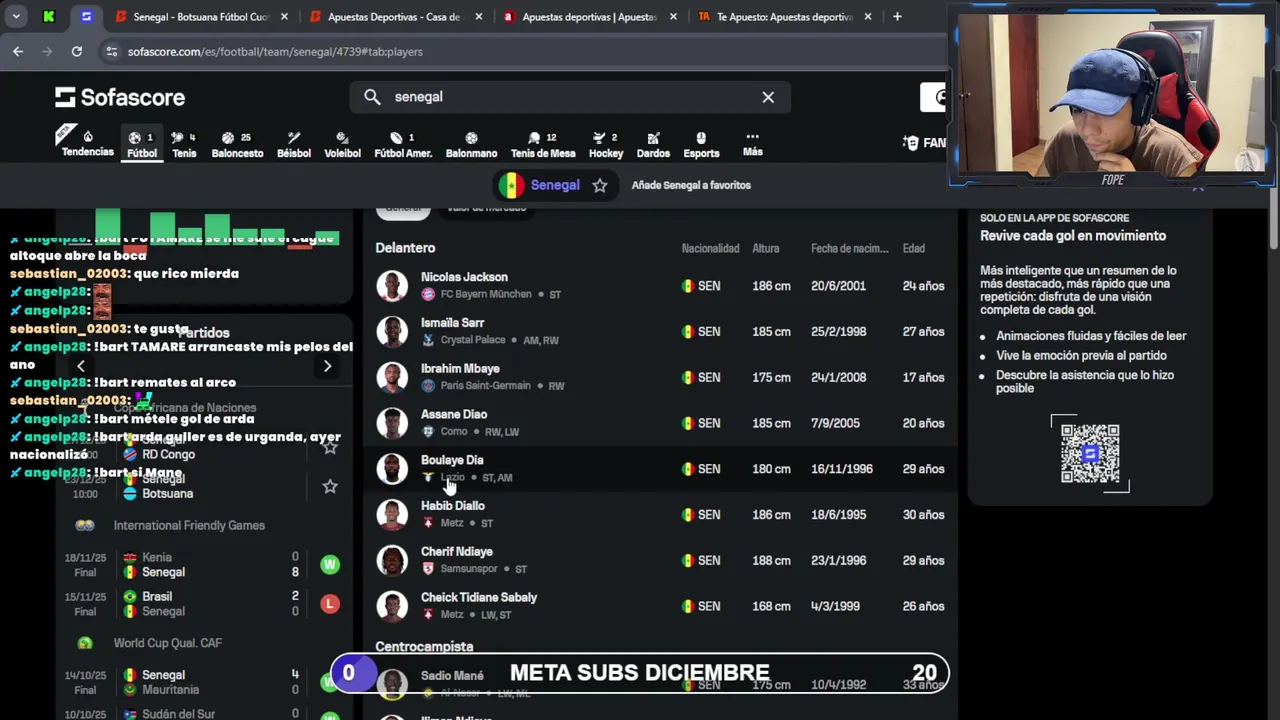Clear the senegal search text
Screen dimensions: 1280x720
(x=768, y=97)
